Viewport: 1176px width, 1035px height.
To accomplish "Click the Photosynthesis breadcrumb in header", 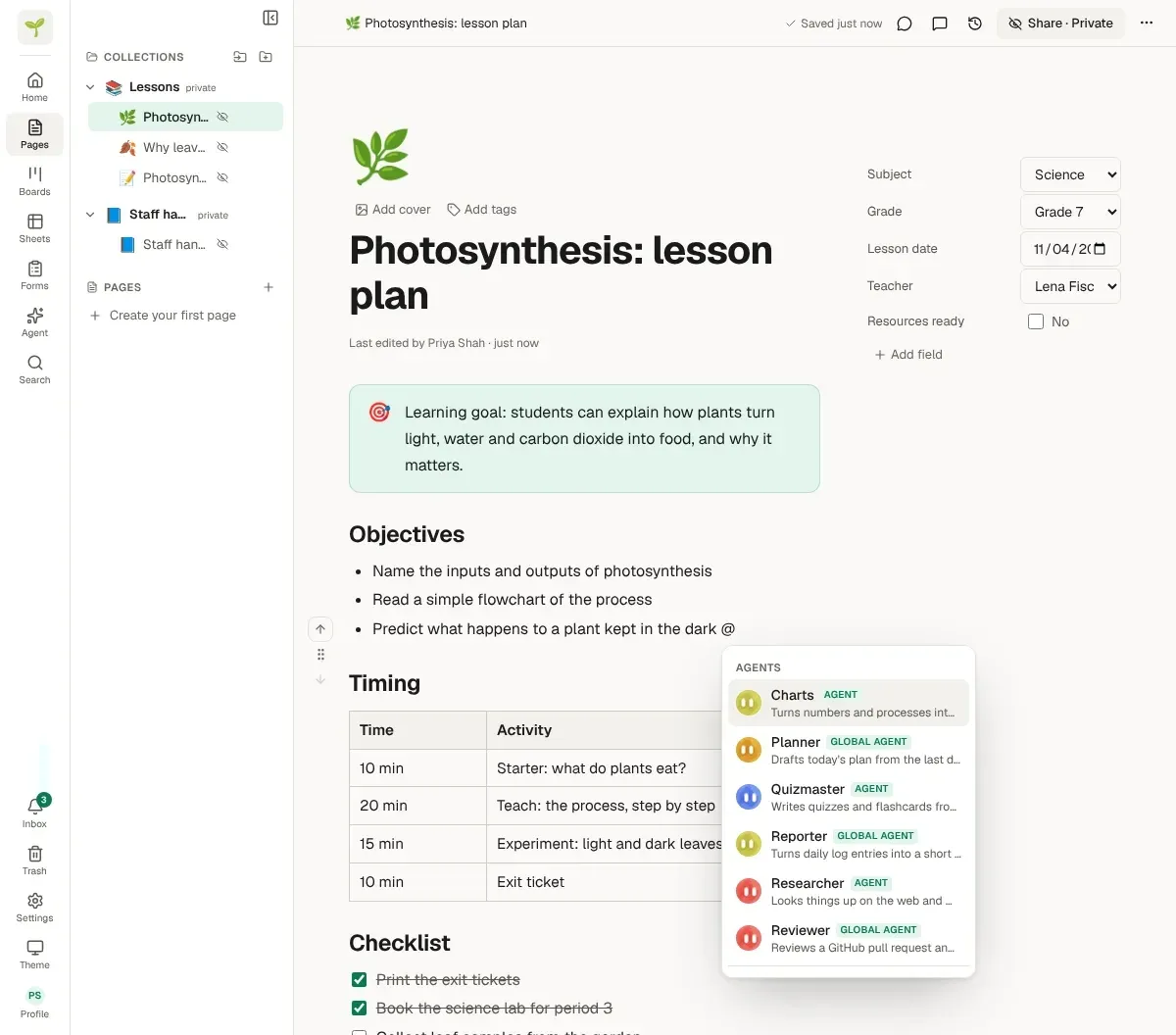I will (436, 24).
